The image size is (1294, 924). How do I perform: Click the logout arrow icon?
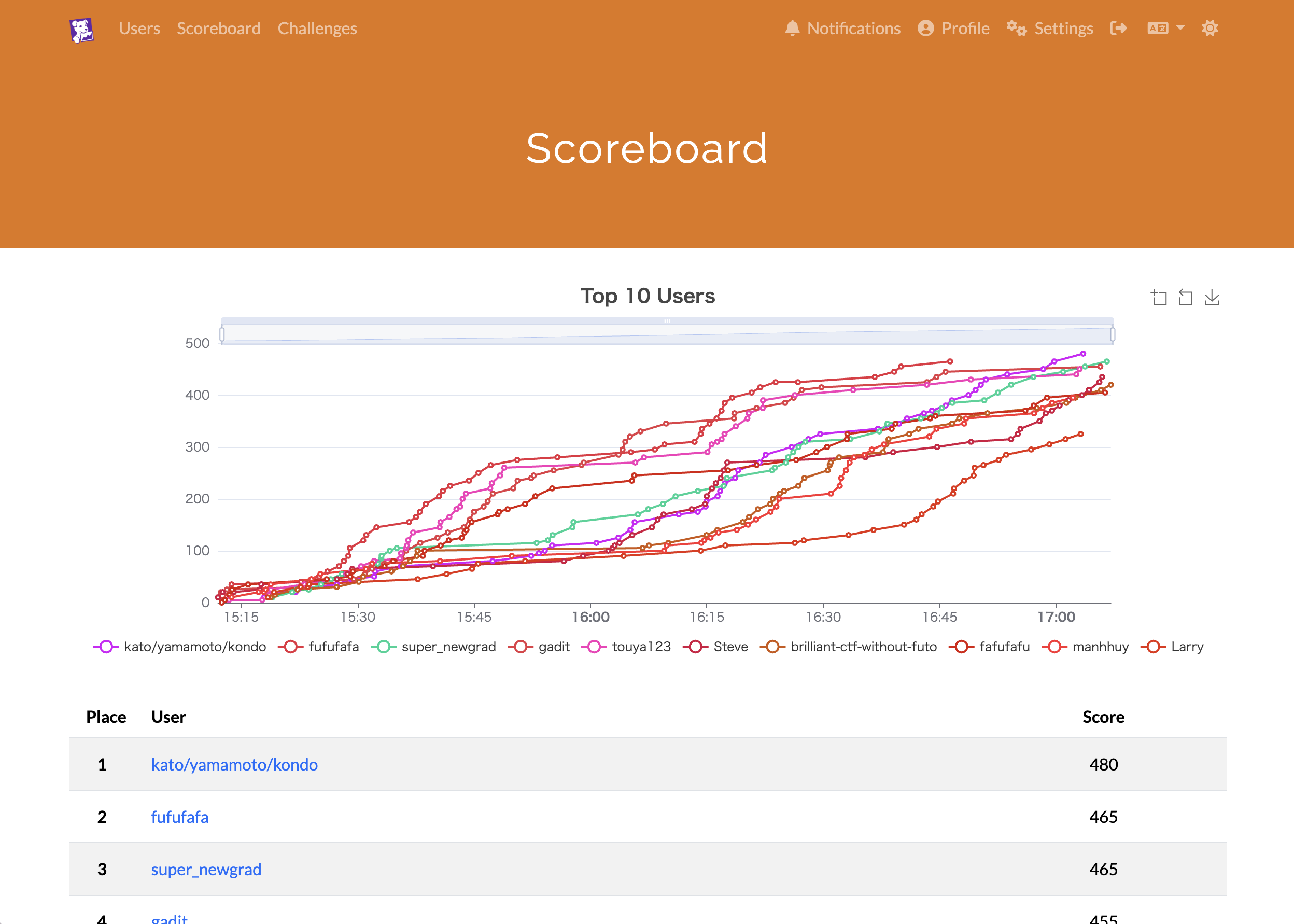1118,29
